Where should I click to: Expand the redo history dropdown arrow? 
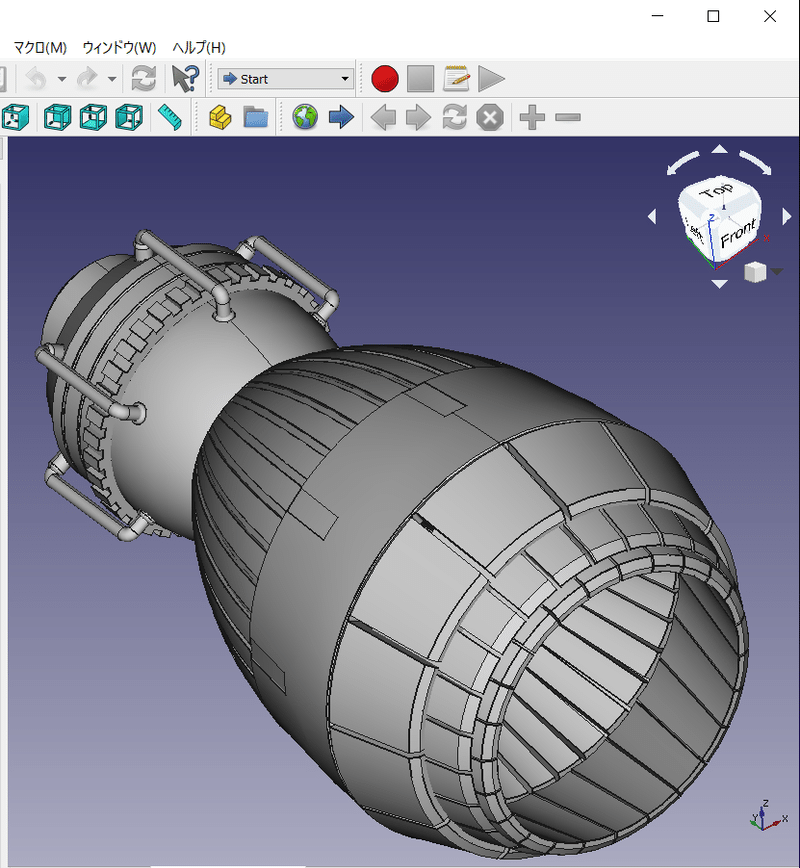click(x=112, y=79)
